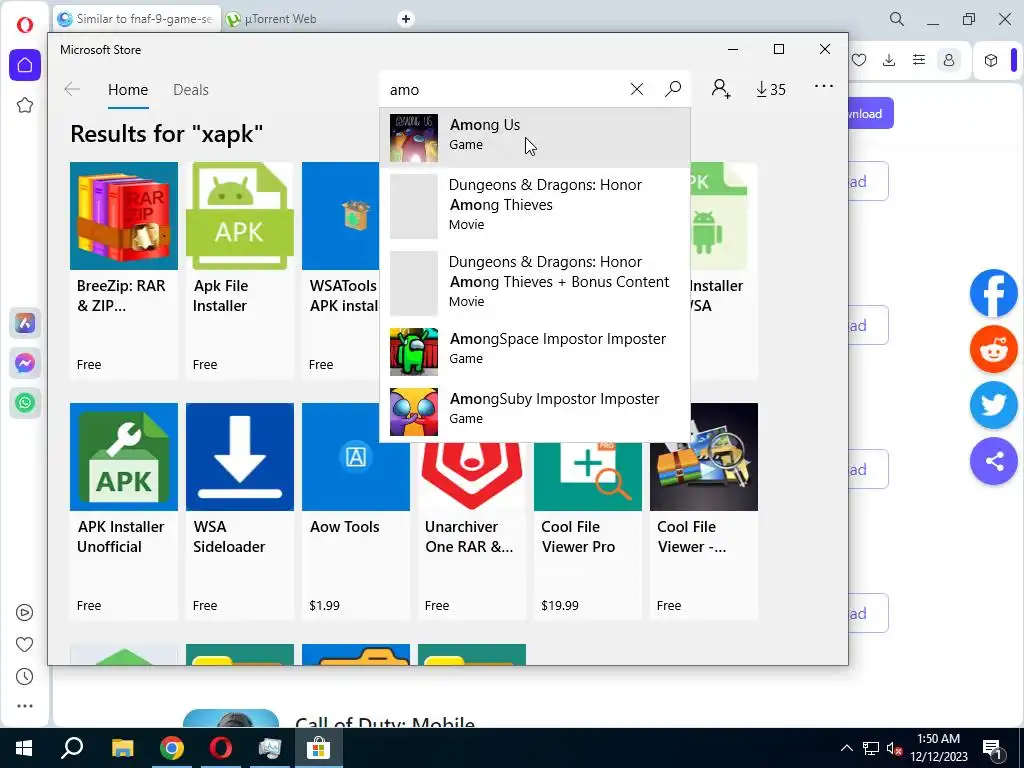
Task: Click the muted volume tray icon
Action: (x=894, y=748)
